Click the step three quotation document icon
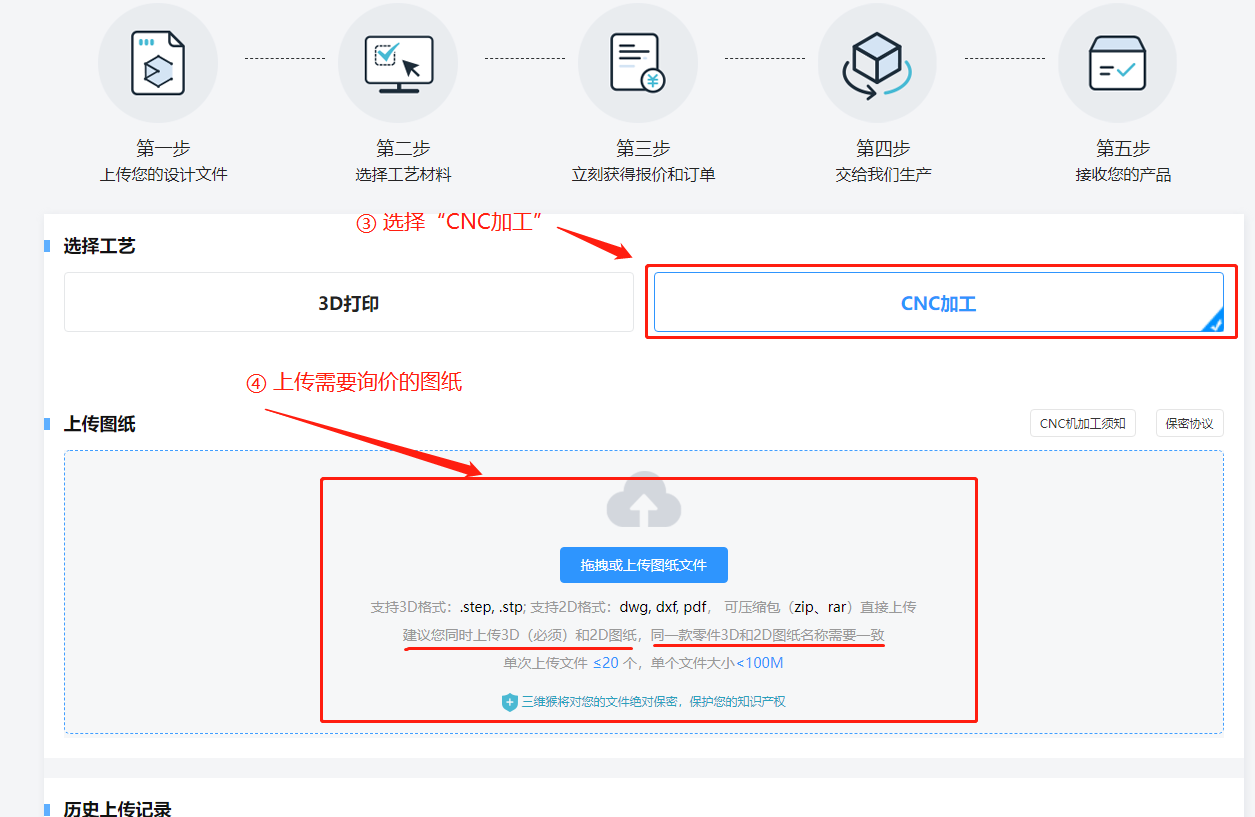Viewport: 1255px width, 817px height. tap(638, 63)
